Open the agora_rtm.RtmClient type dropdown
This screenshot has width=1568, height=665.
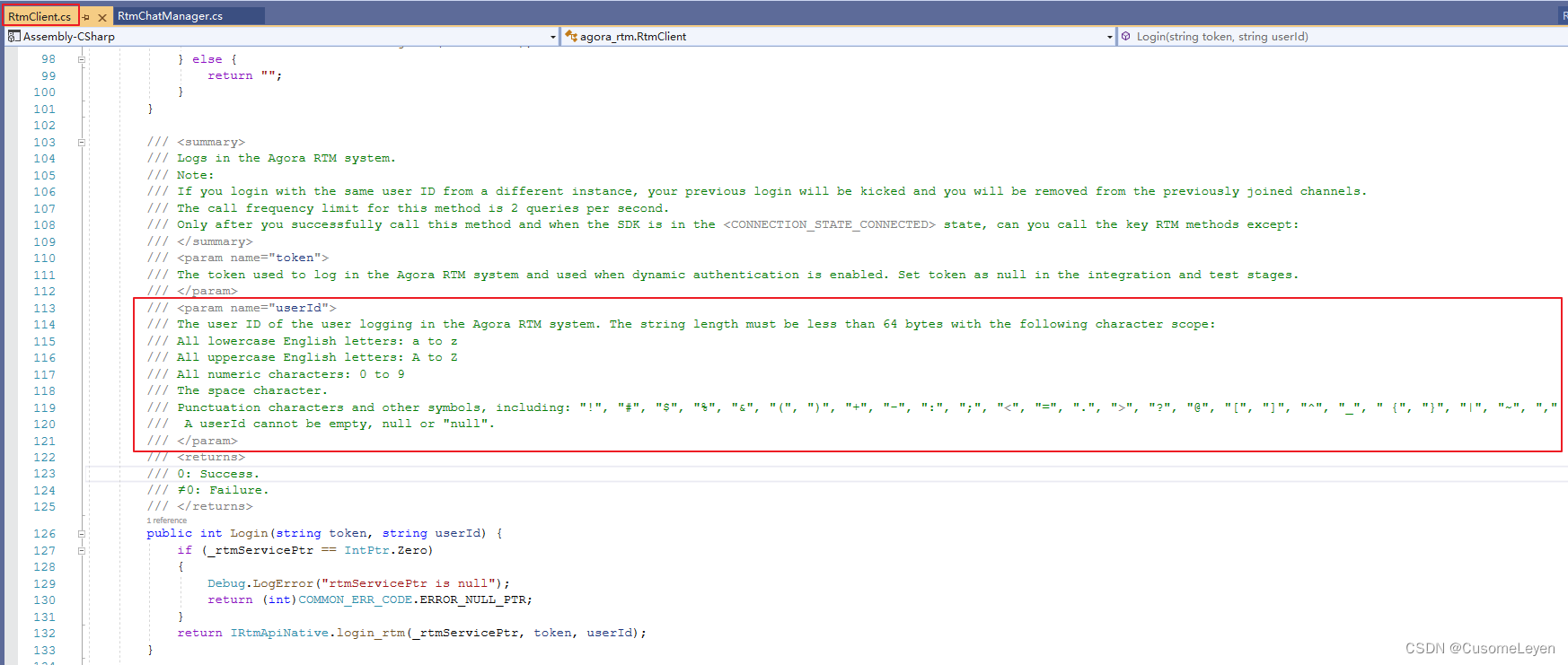pyautogui.click(x=839, y=37)
